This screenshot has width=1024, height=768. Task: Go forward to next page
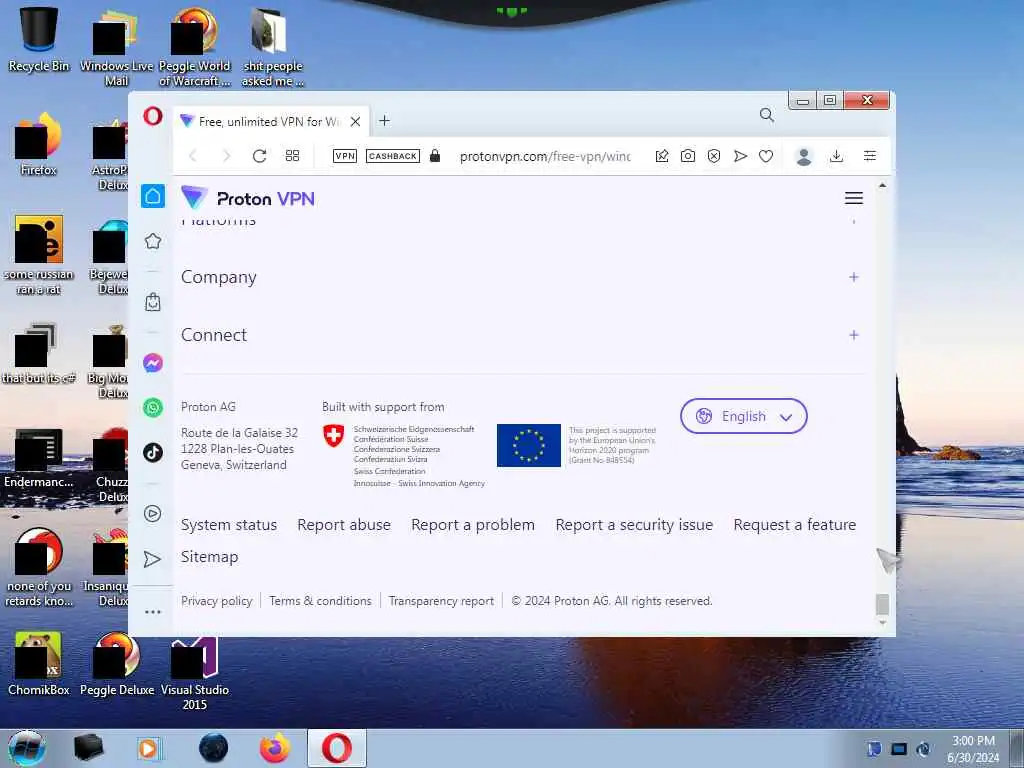tap(227, 156)
